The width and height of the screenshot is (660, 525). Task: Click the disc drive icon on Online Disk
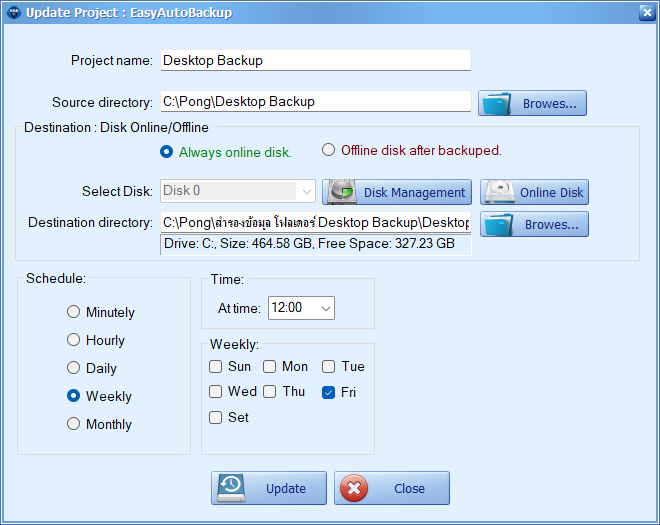(x=499, y=192)
